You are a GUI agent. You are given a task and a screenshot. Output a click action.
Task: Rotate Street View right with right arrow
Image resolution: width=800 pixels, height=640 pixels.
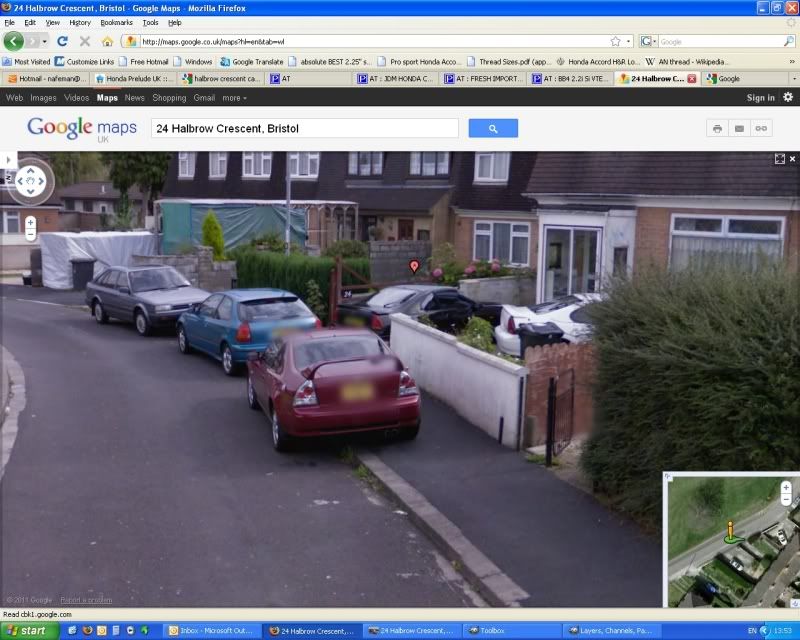tap(41, 181)
